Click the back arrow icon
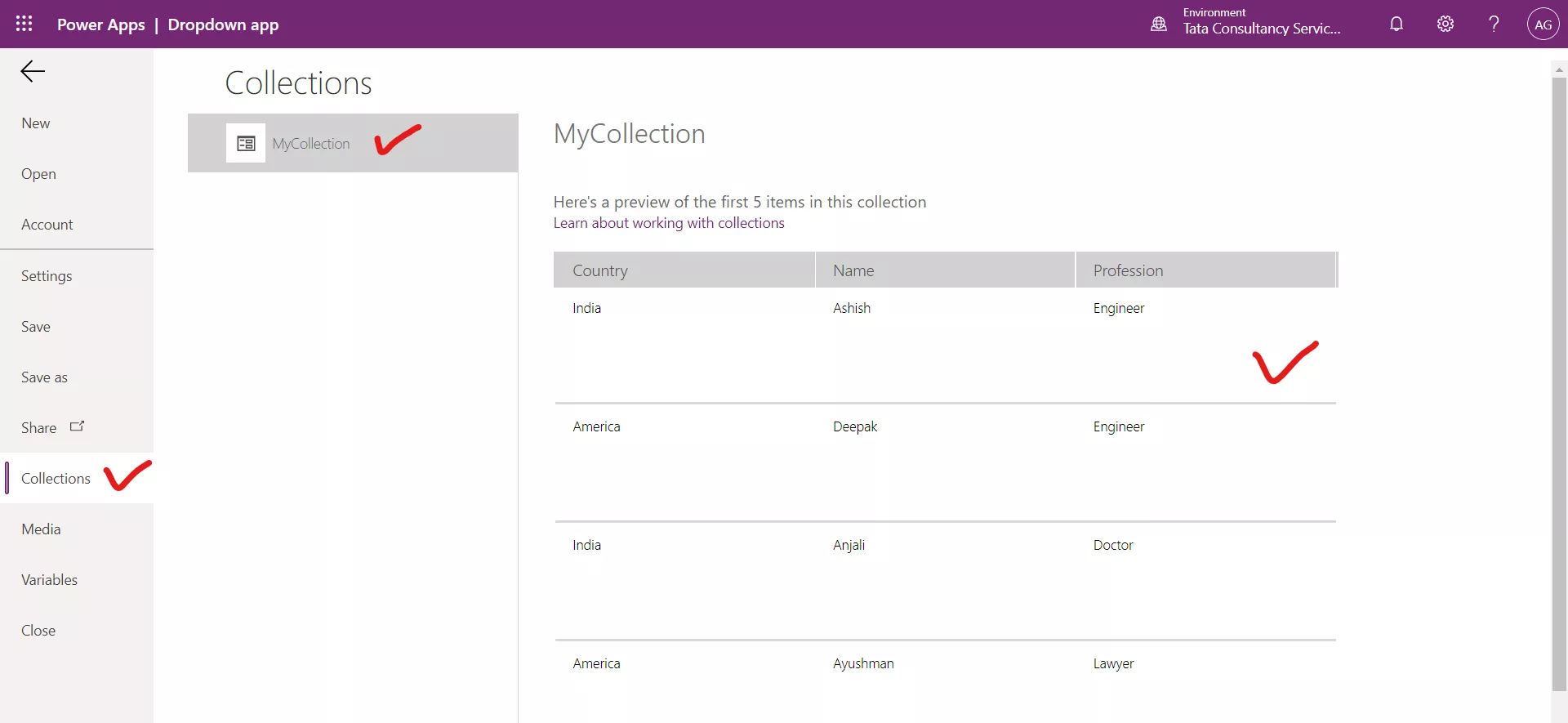1568x723 pixels. (33, 72)
